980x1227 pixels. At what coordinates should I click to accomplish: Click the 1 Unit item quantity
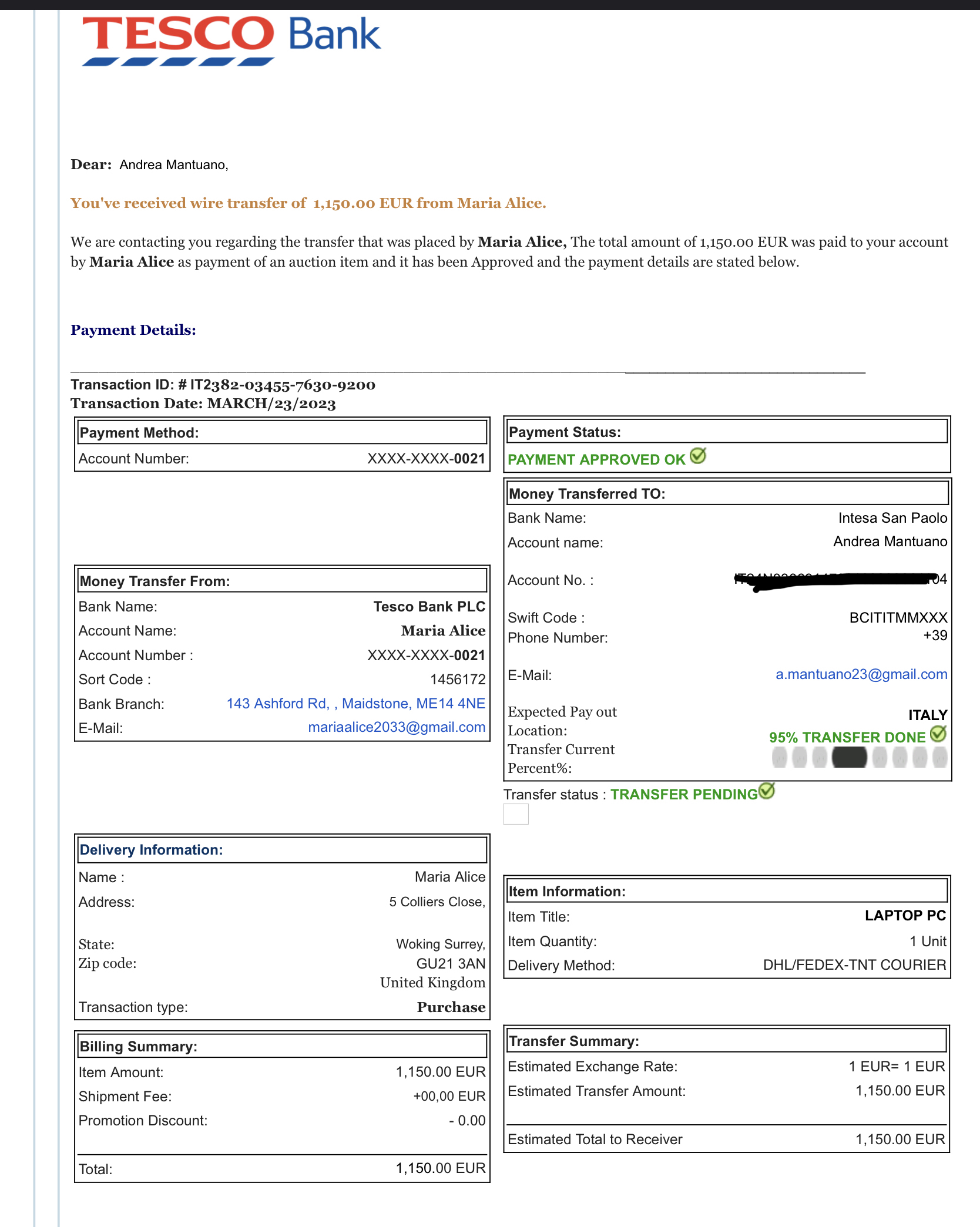click(x=928, y=942)
